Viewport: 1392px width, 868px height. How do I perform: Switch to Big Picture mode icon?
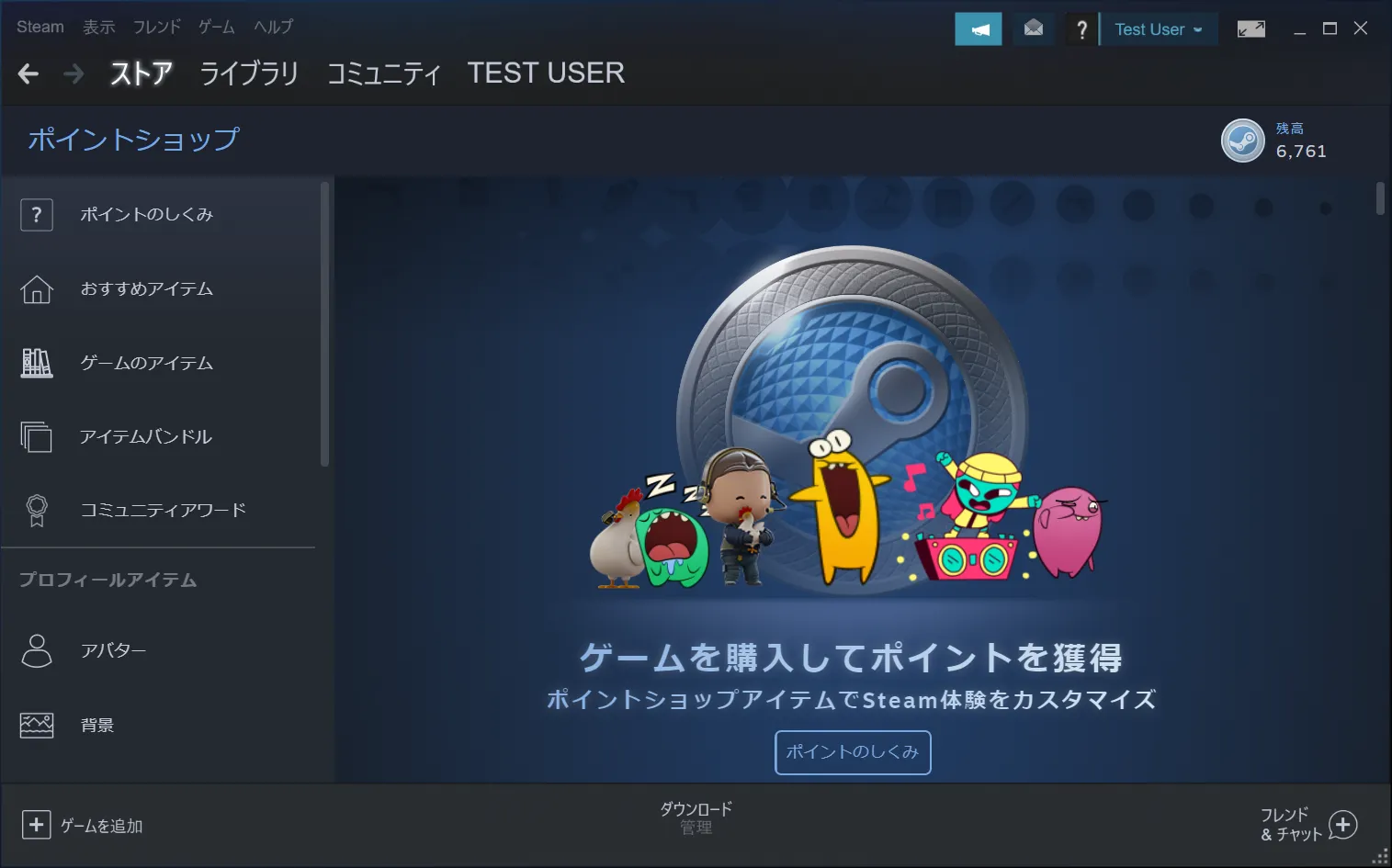[x=1251, y=28]
